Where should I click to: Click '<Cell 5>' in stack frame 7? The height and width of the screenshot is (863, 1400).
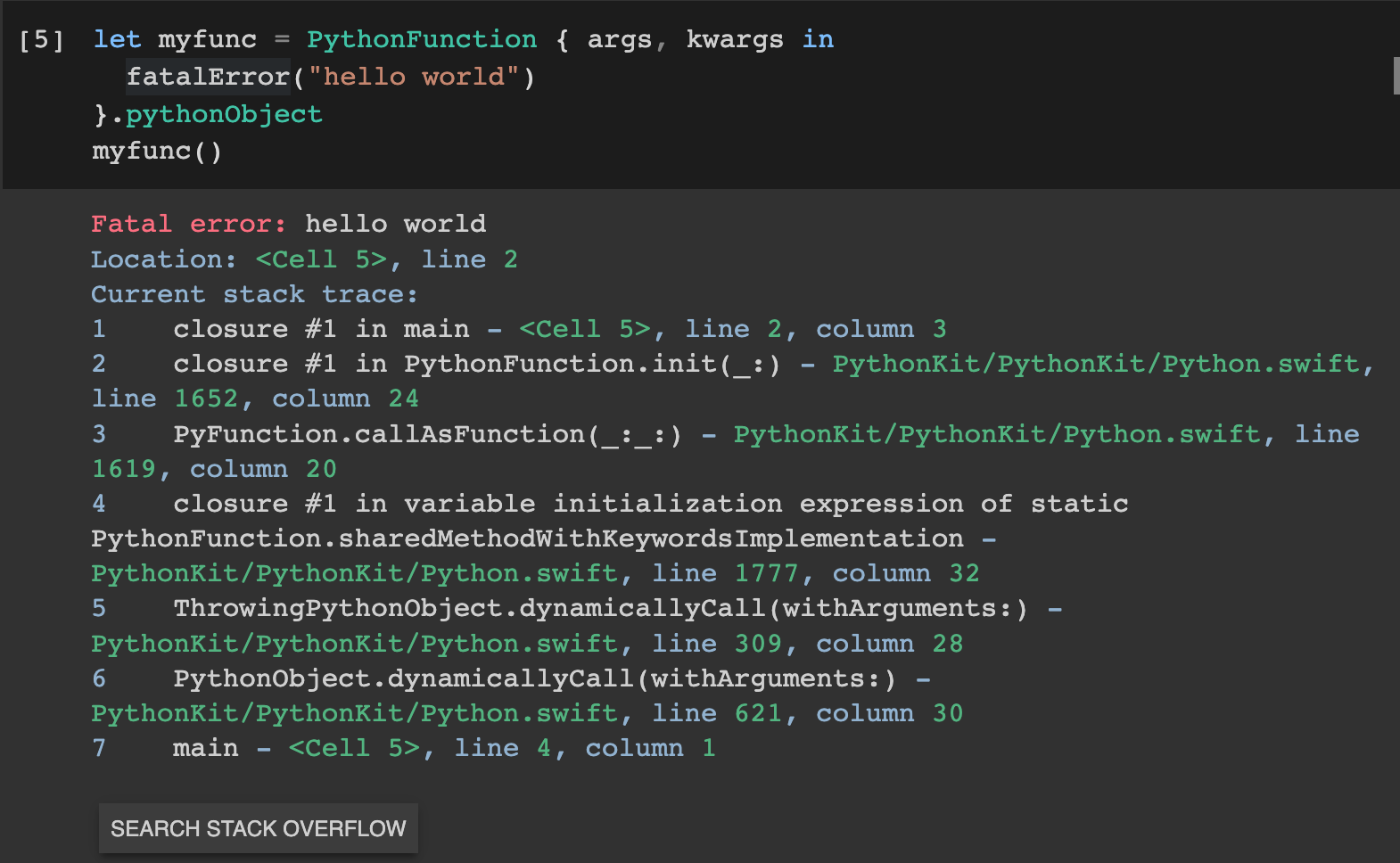(354, 748)
